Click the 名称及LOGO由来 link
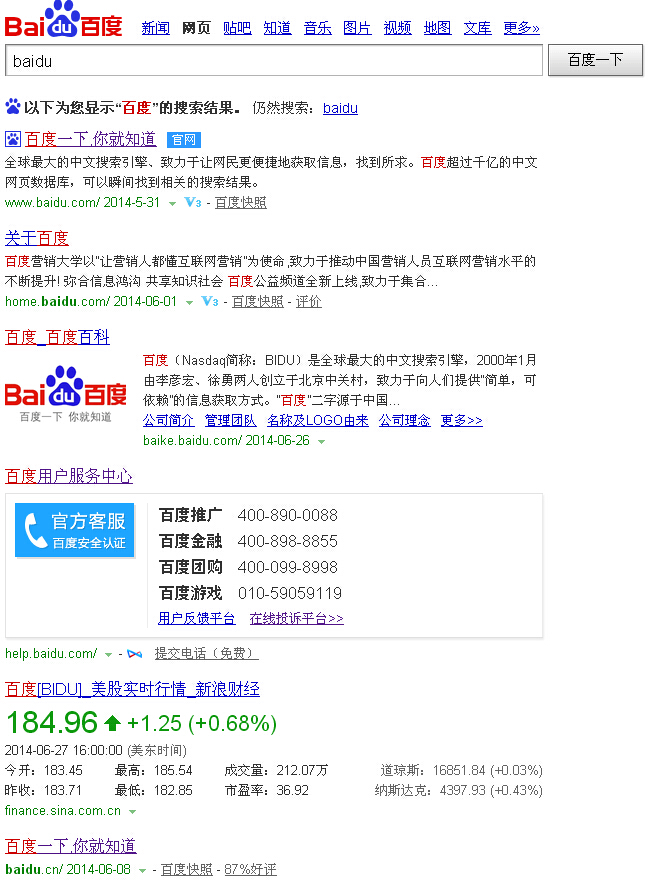This screenshot has width=670, height=885. pos(318,420)
